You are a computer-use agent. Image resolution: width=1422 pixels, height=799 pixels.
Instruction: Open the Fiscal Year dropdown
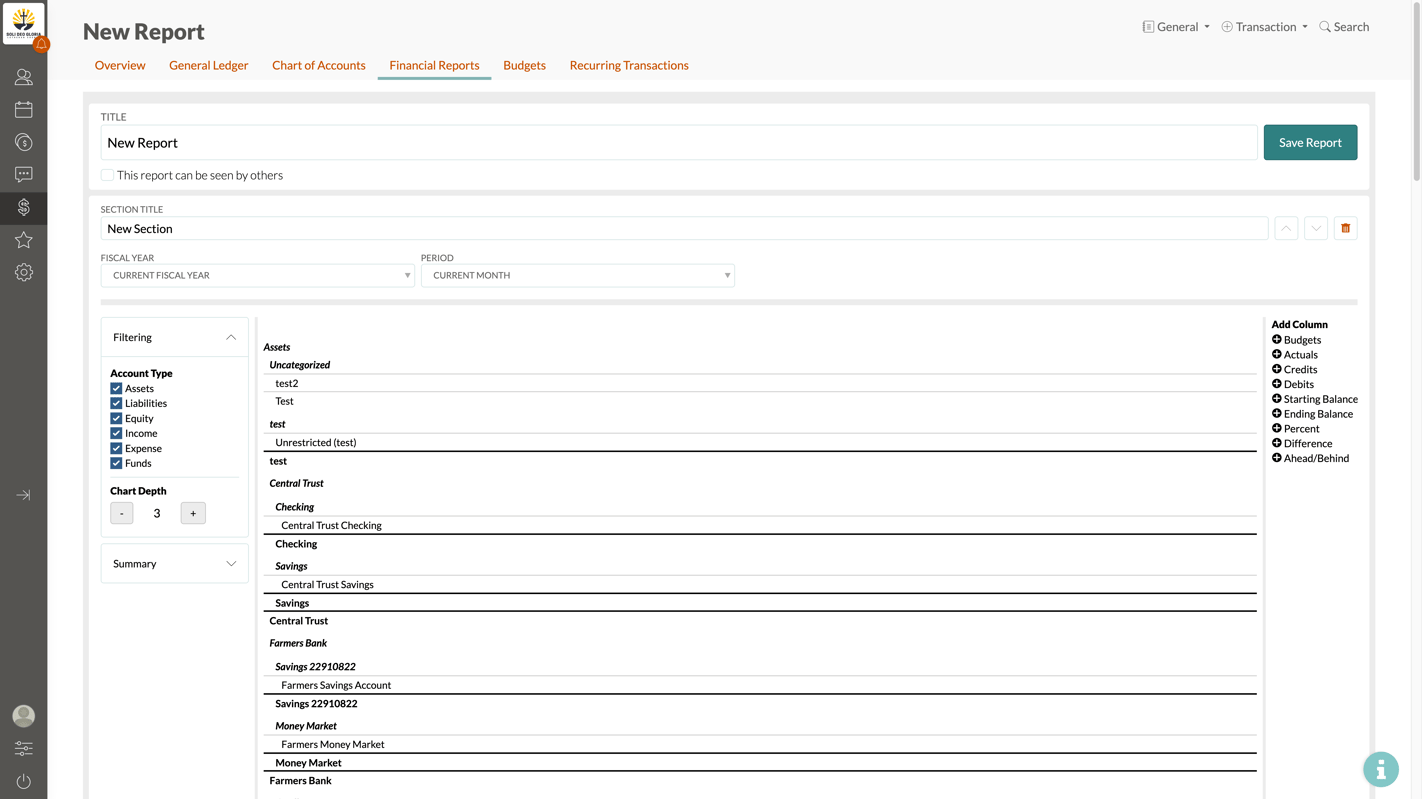pyautogui.click(x=257, y=275)
